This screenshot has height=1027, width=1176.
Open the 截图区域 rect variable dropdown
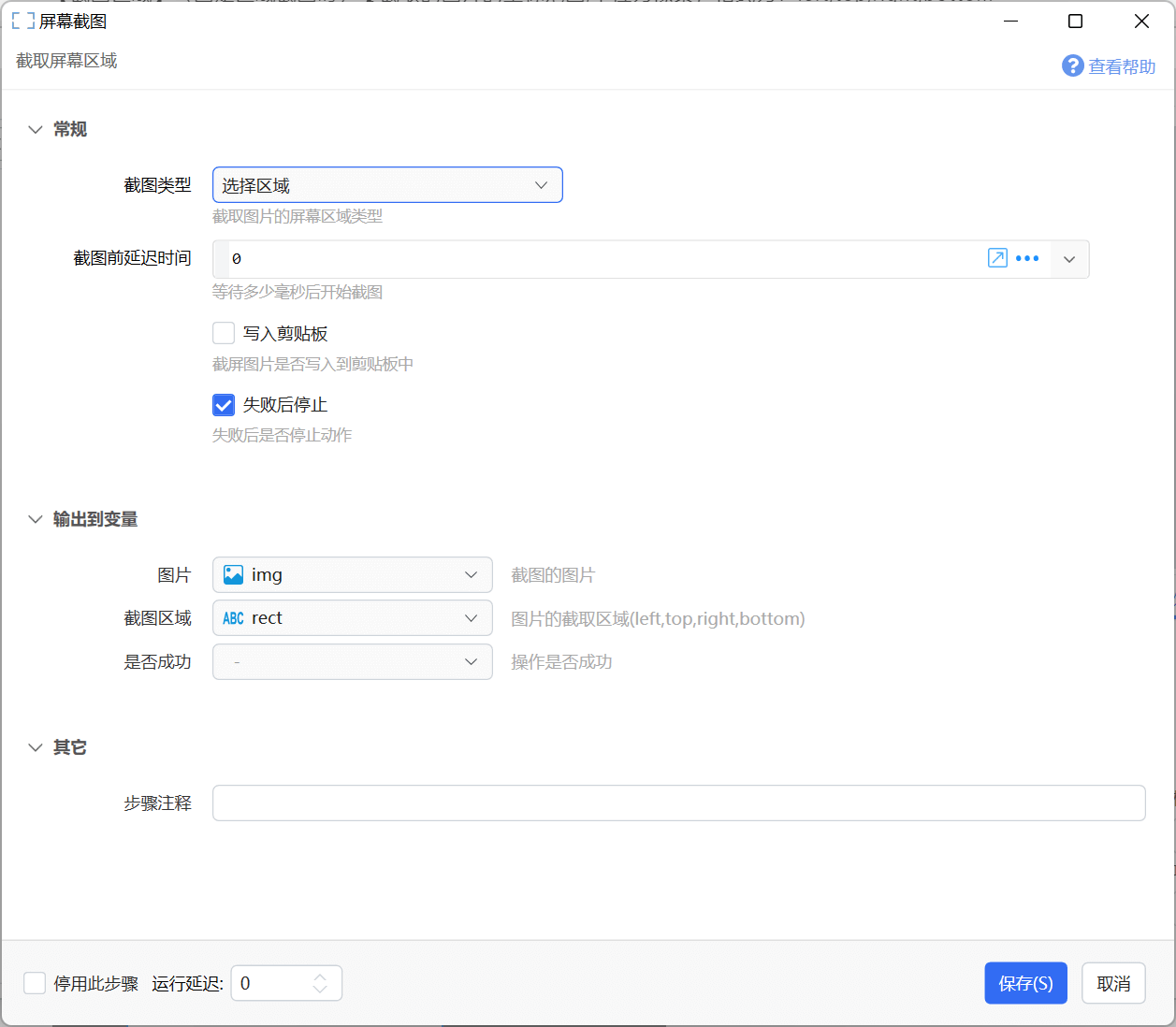(353, 618)
